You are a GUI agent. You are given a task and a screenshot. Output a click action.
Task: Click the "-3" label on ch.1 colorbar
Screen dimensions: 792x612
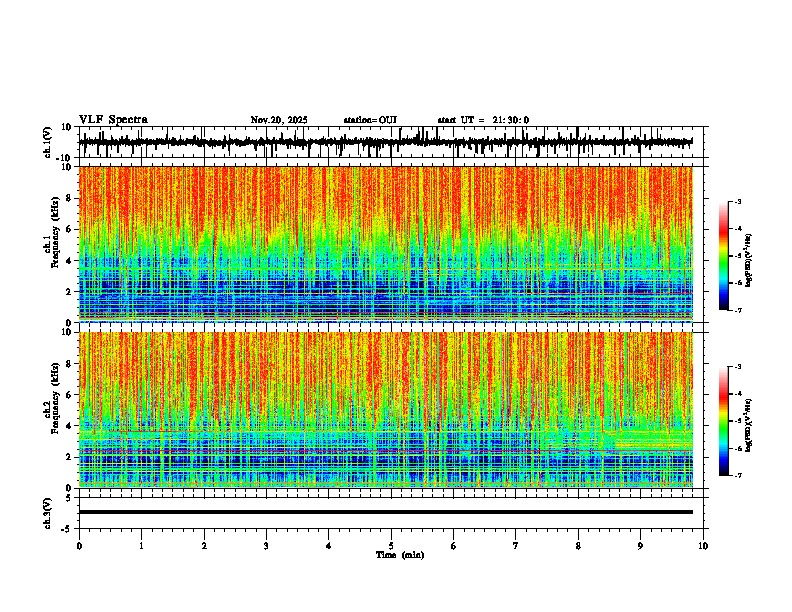738,201
